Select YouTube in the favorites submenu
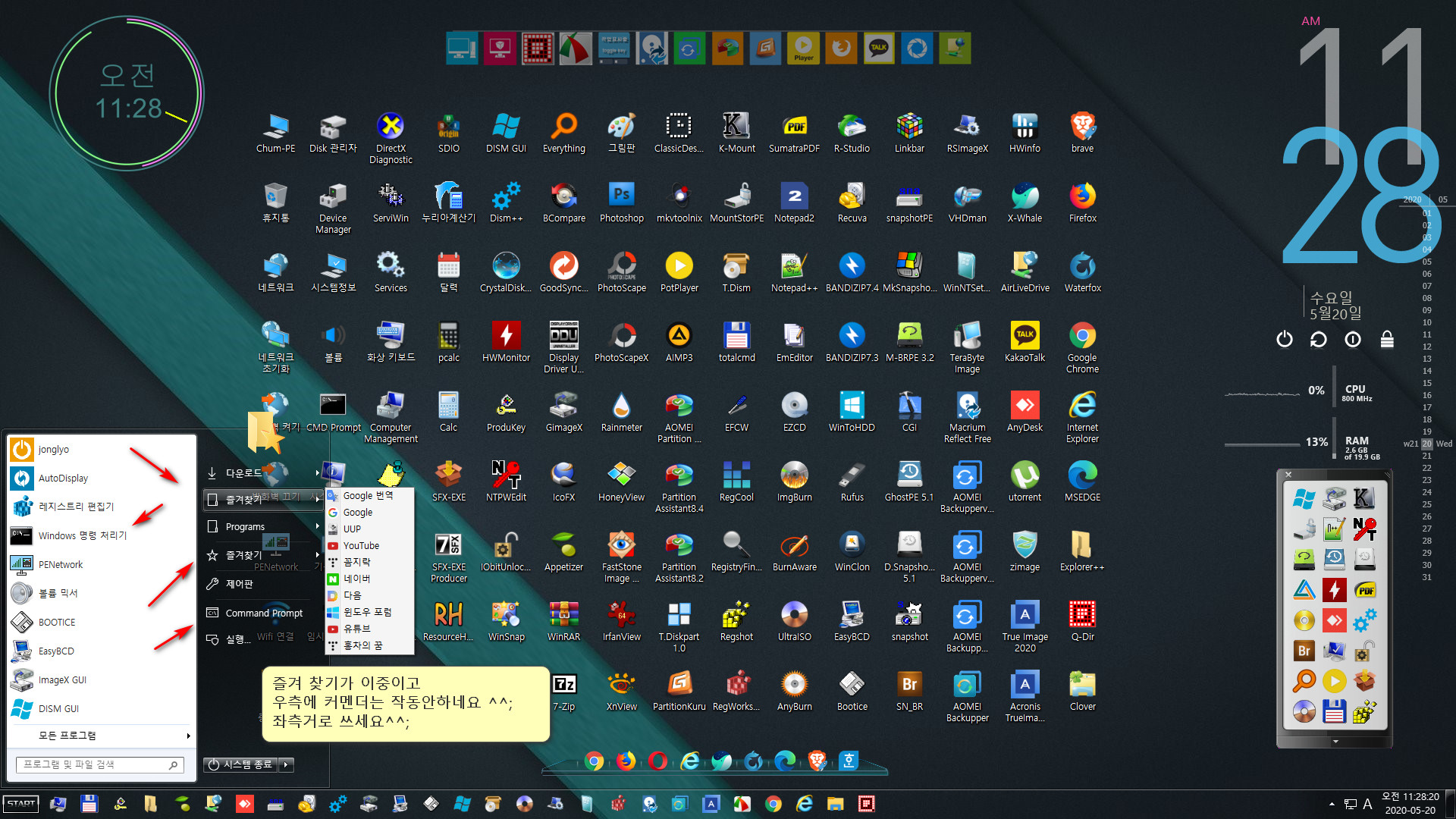This screenshot has height=819, width=1456. (369, 545)
